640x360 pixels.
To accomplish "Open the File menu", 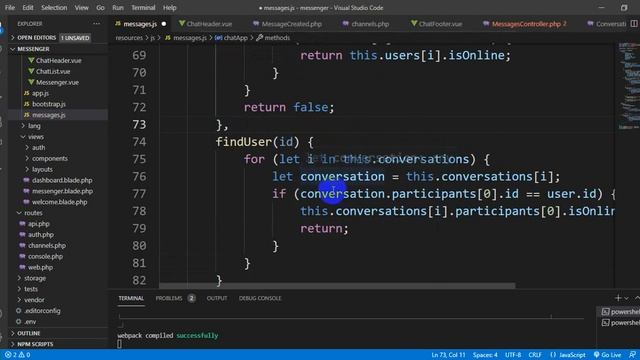I will (10, 8).
